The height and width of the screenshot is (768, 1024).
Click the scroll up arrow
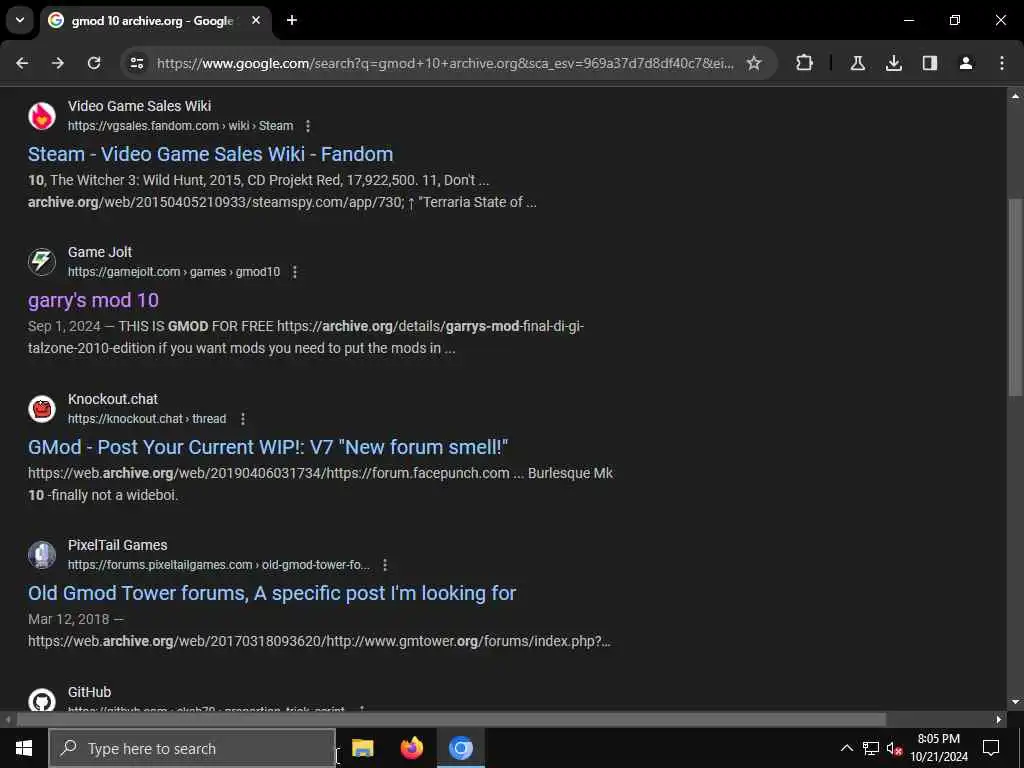click(x=1015, y=96)
